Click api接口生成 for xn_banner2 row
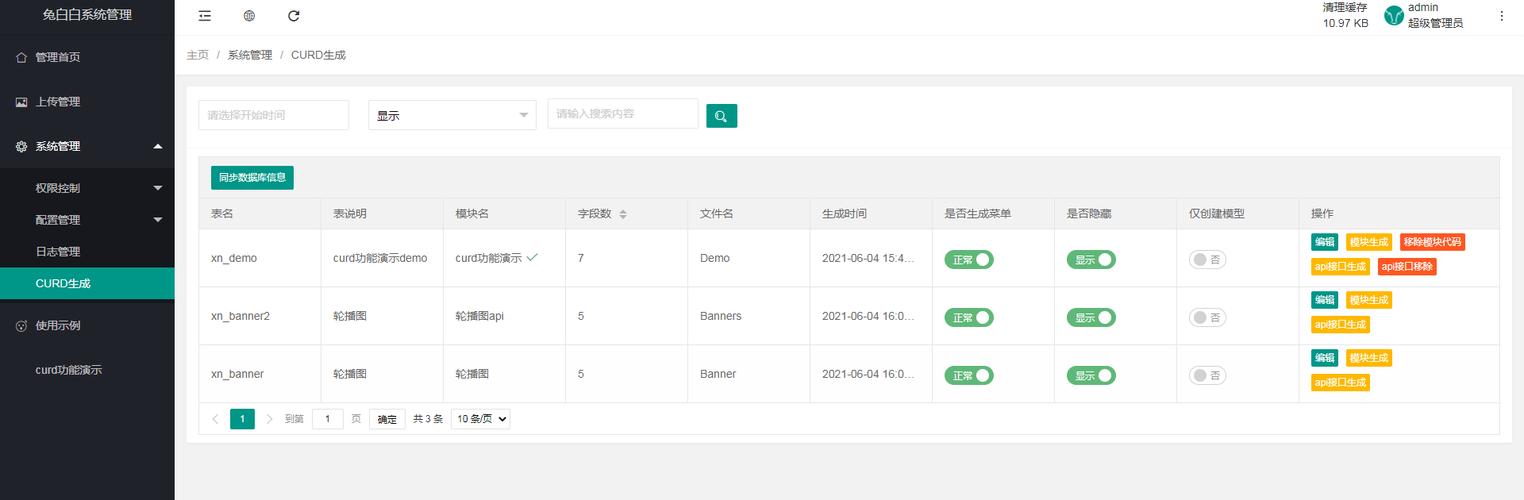Screen dimensions: 1524x500 1341,325
